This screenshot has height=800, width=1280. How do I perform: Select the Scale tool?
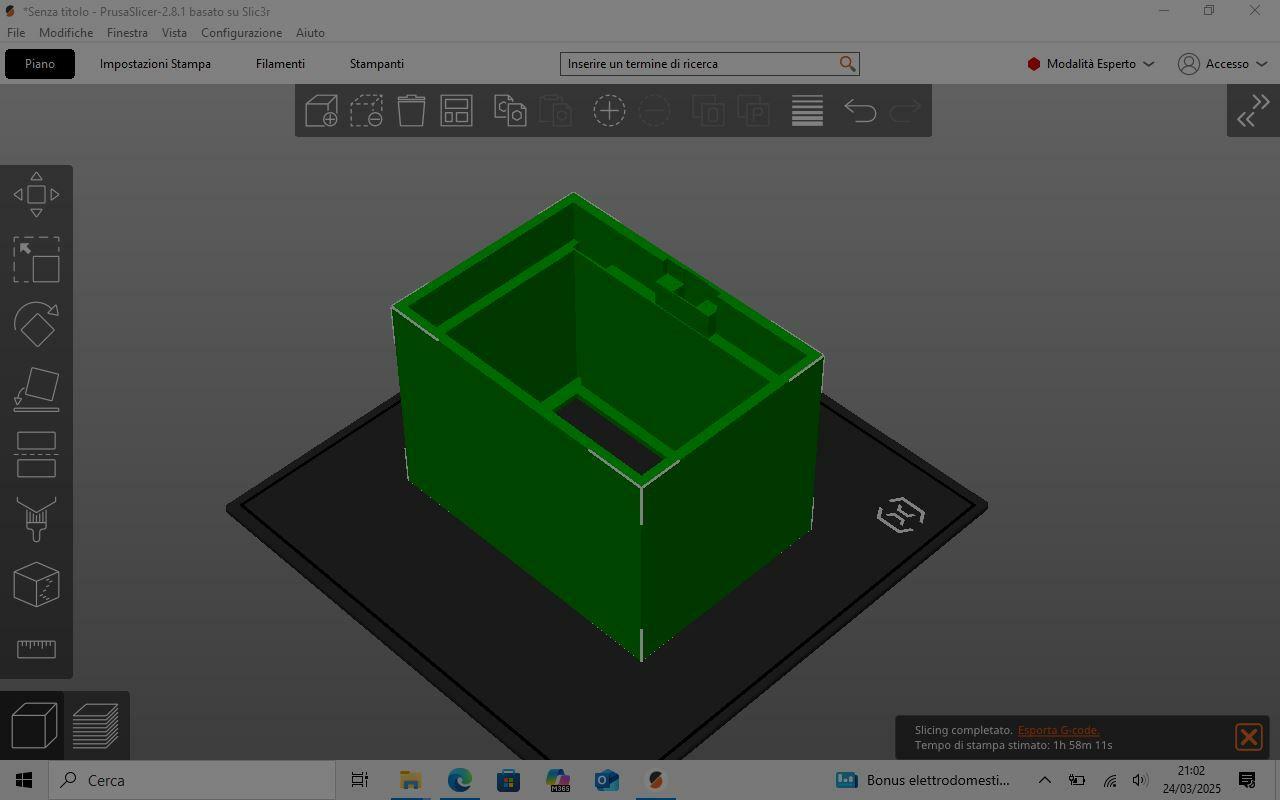coord(36,260)
